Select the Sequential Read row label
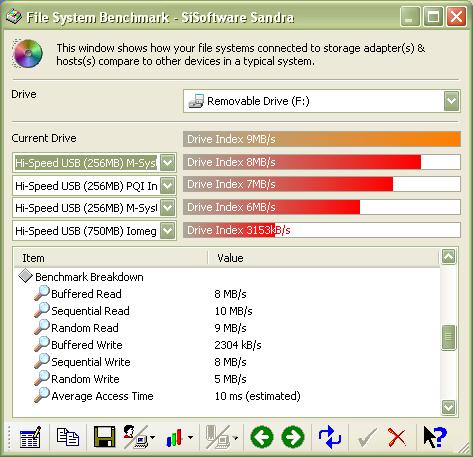Image resolution: width=473 pixels, height=457 pixels. tap(90, 311)
